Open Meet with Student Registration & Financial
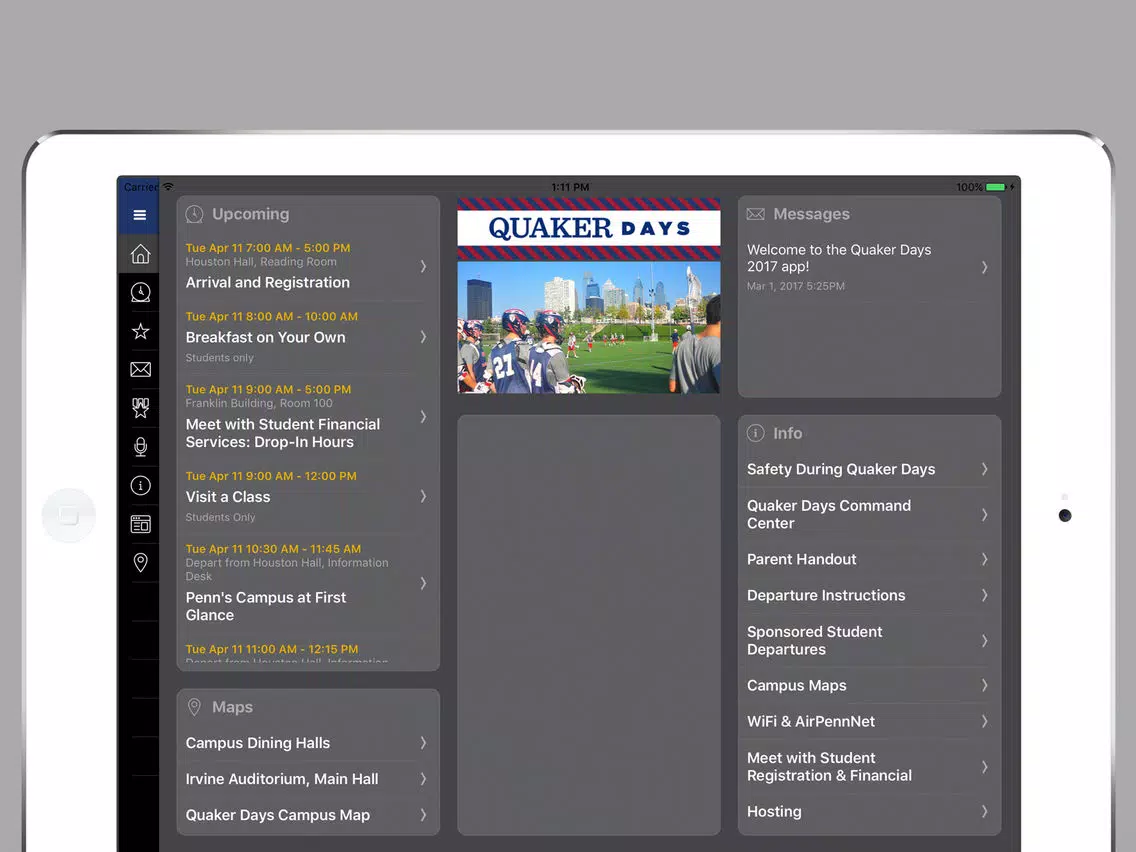This screenshot has height=852, width=1136. [x=869, y=767]
